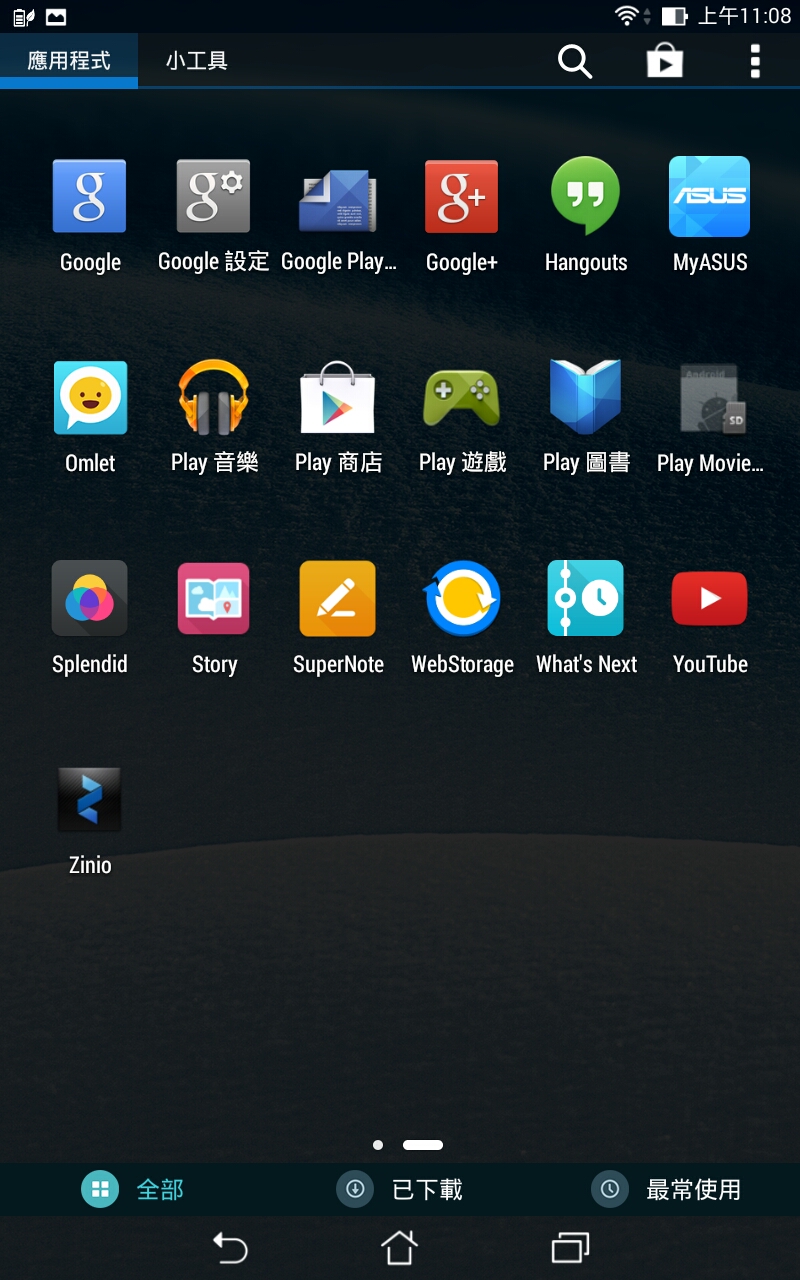800x1280 pixels.
Task: Open the recent apps button
Action: [x=570, y=1248]
